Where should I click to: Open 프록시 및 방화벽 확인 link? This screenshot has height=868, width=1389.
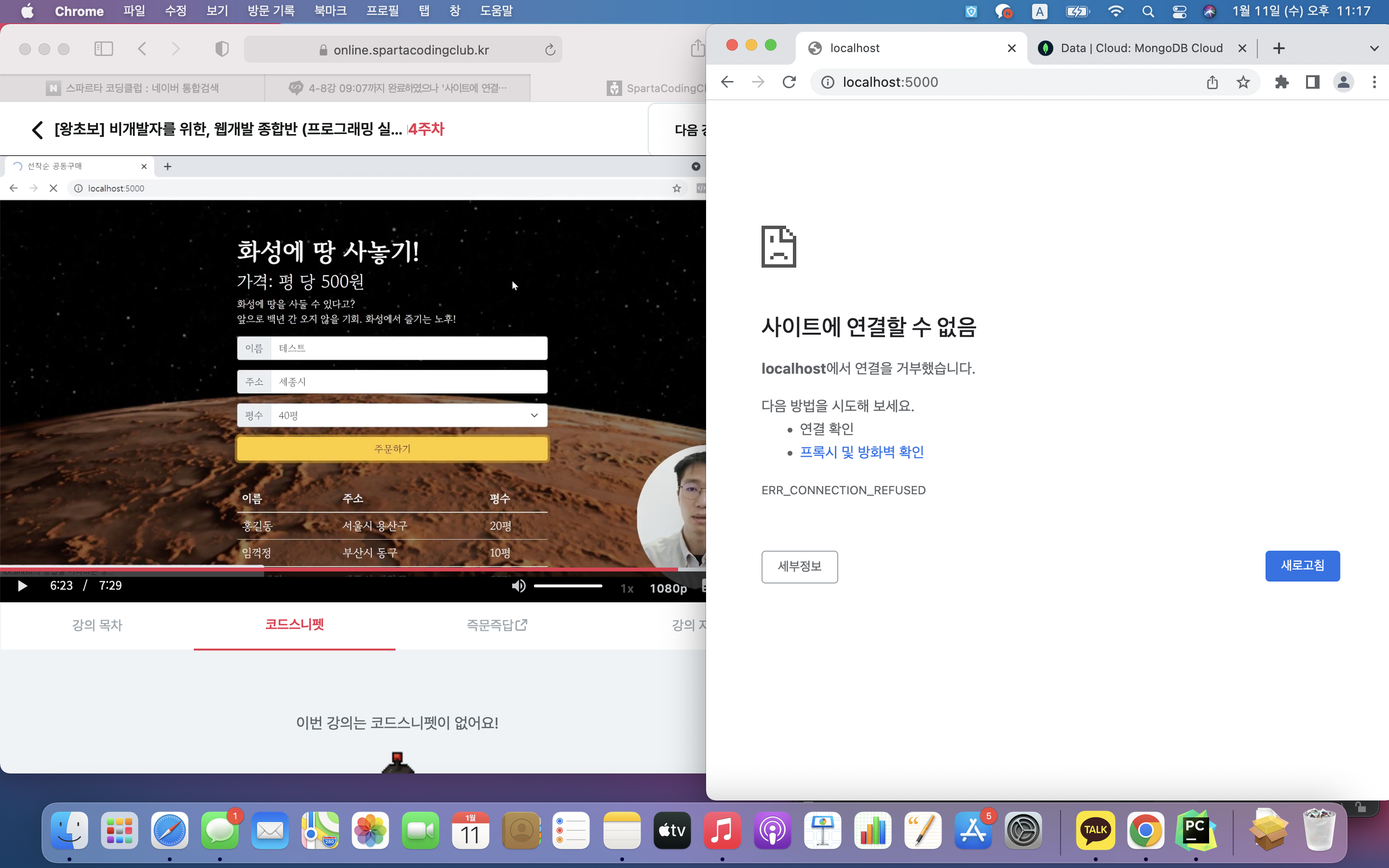[861, 452]
